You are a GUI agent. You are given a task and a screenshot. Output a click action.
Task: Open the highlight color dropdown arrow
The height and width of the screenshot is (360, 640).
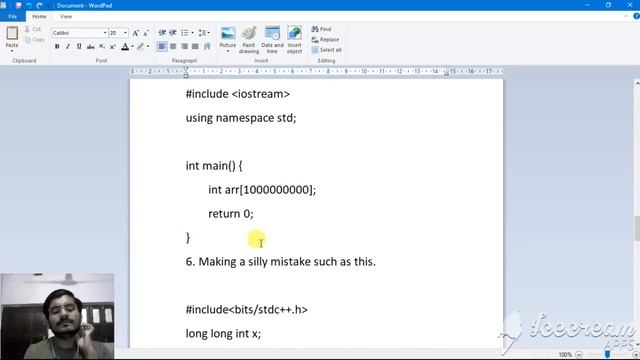148,47
